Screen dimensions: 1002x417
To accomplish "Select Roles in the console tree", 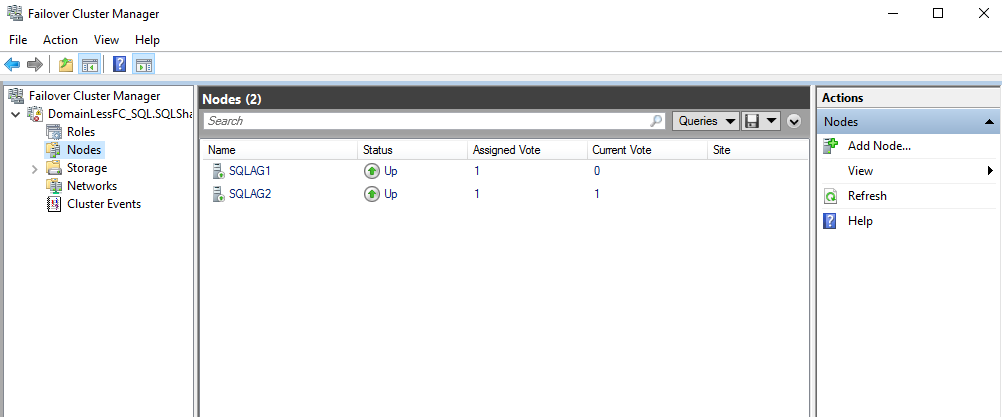I will tap(80, 132).
